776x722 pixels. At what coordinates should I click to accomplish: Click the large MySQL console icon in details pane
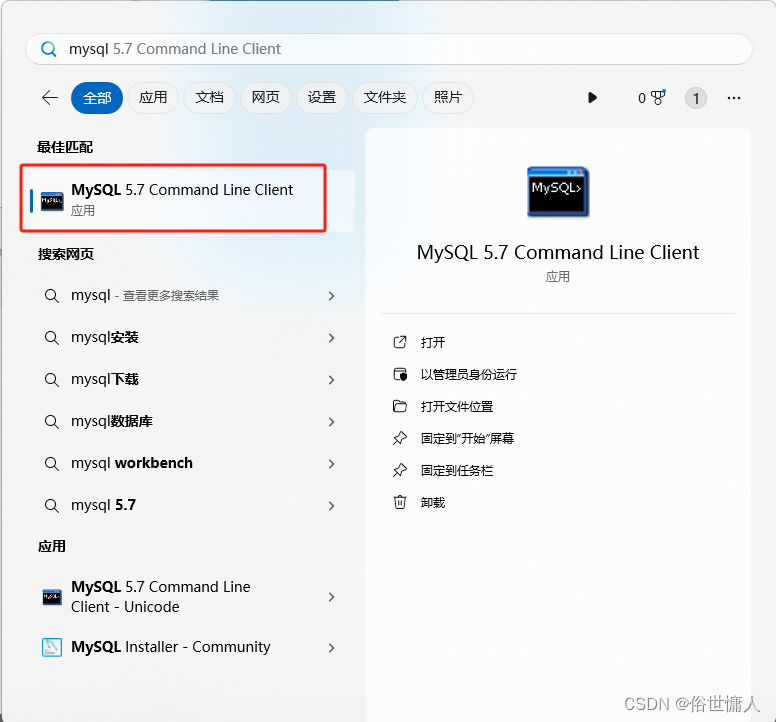click(x=558, y=192)
